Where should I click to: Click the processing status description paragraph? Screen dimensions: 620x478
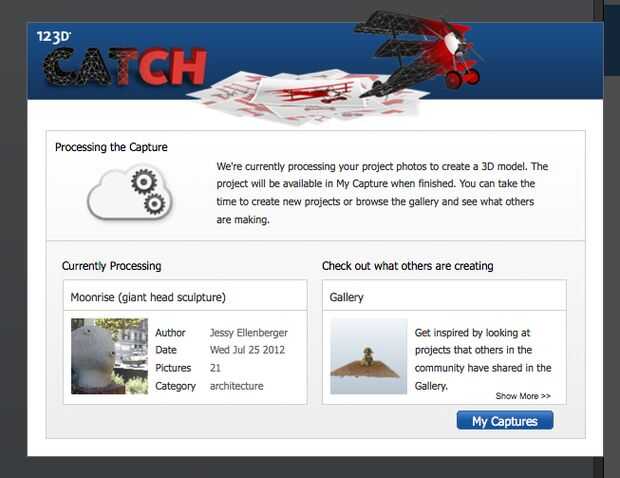(382, 193)
